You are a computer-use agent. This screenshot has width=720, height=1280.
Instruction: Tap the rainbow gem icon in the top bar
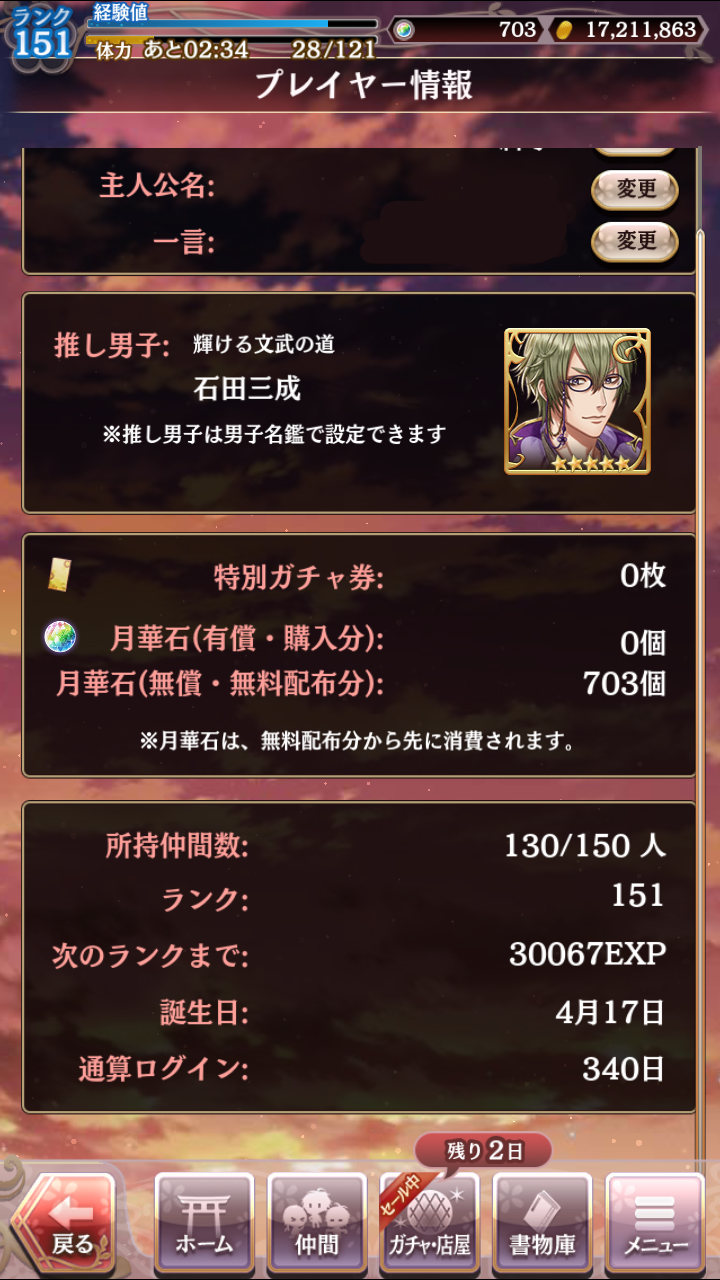(403, 30)
